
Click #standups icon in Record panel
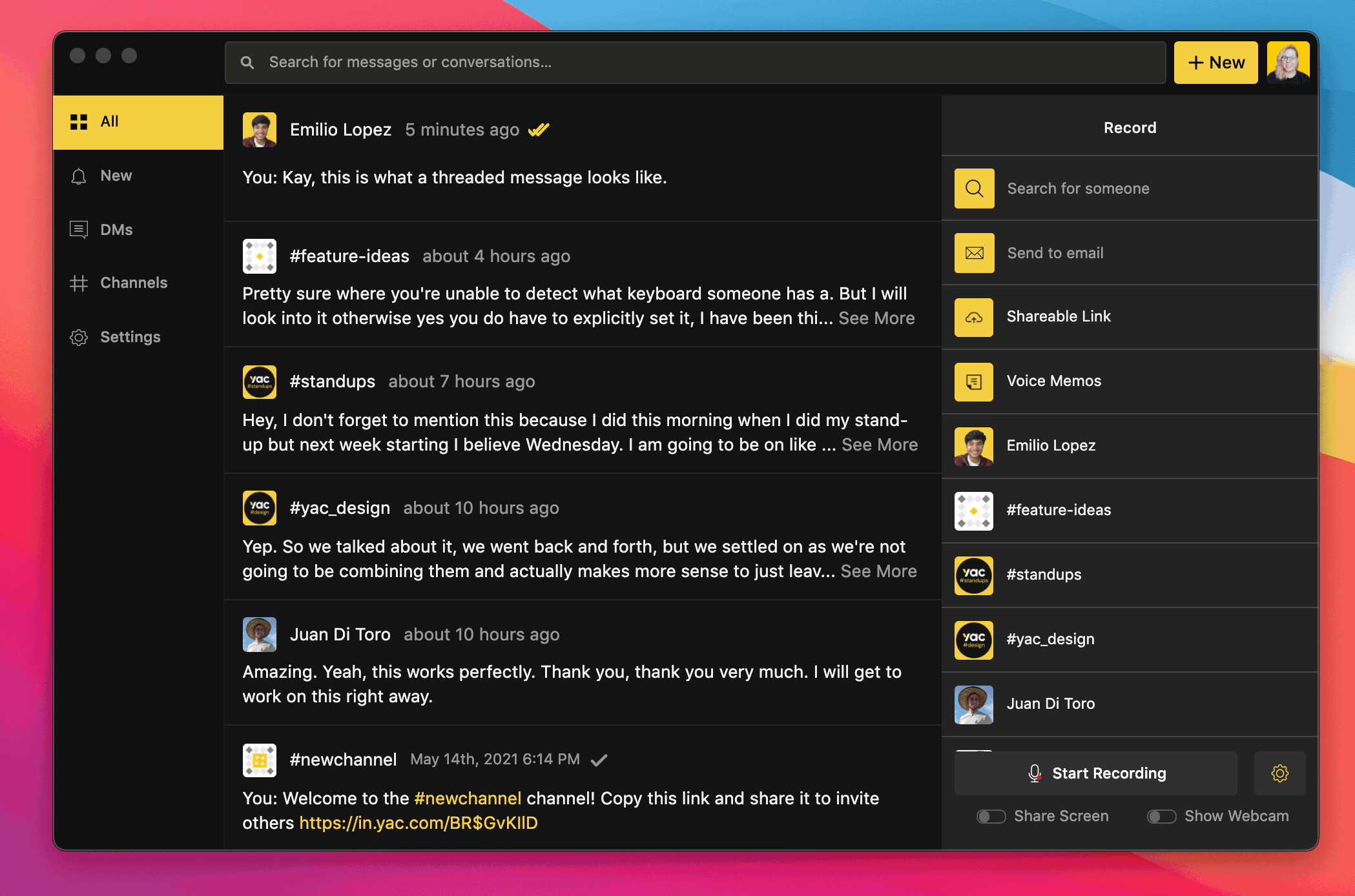974,575
